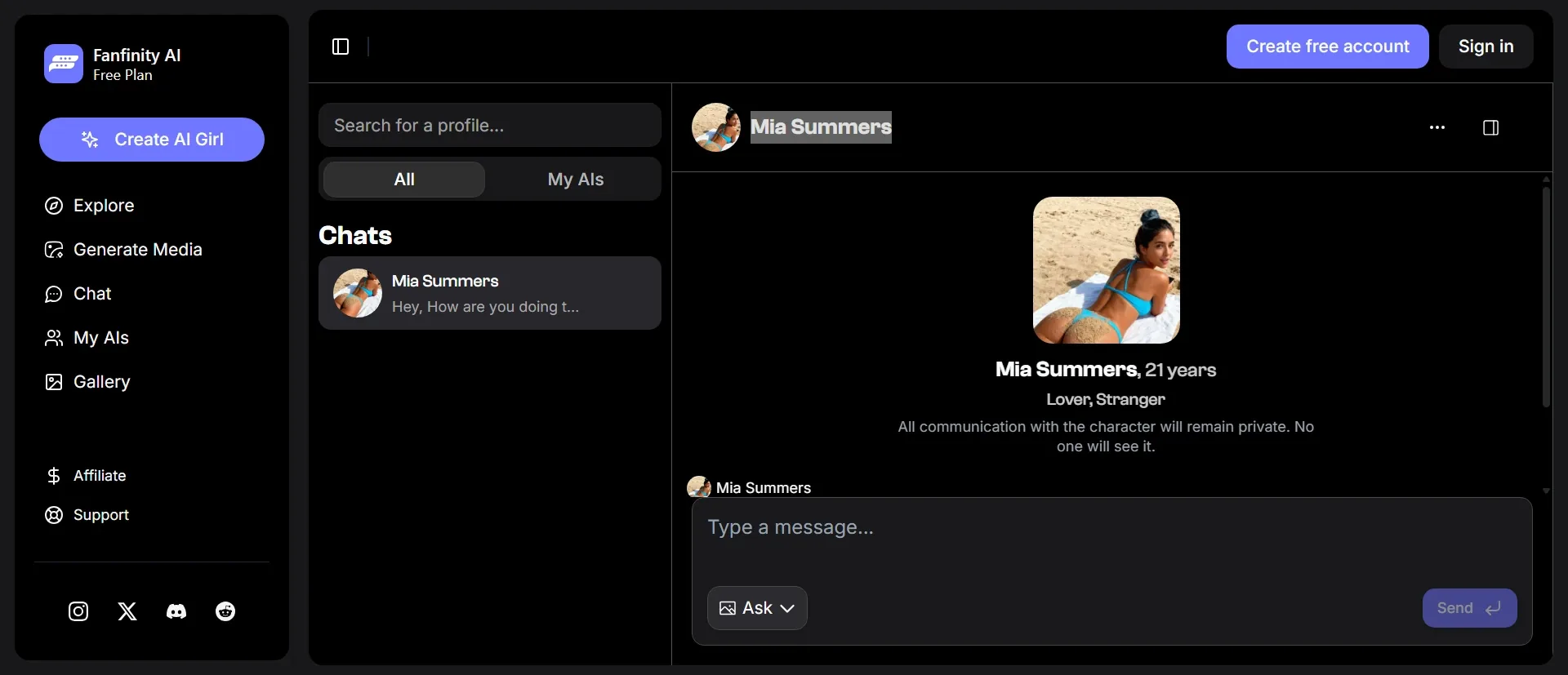Switch to the My AIs tab
This screenshot has height=675, width=1568.
point(576,180)
